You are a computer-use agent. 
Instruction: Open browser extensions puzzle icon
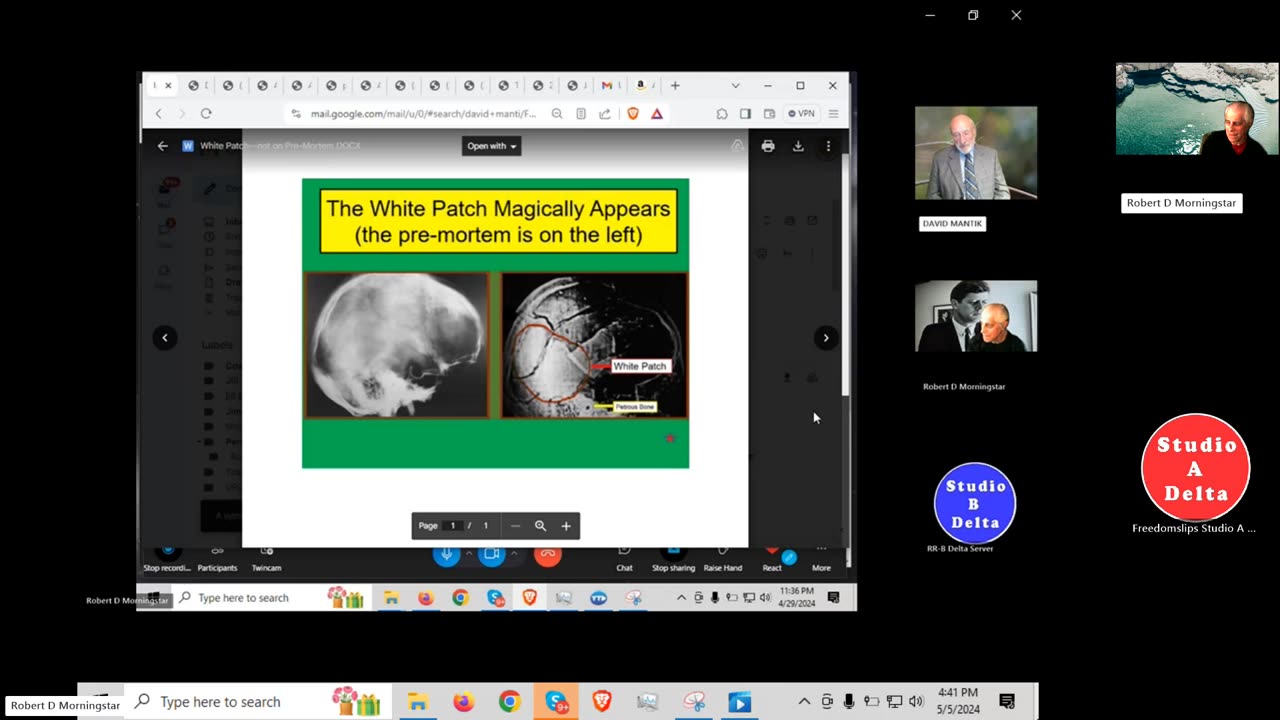tap(722, 114)
